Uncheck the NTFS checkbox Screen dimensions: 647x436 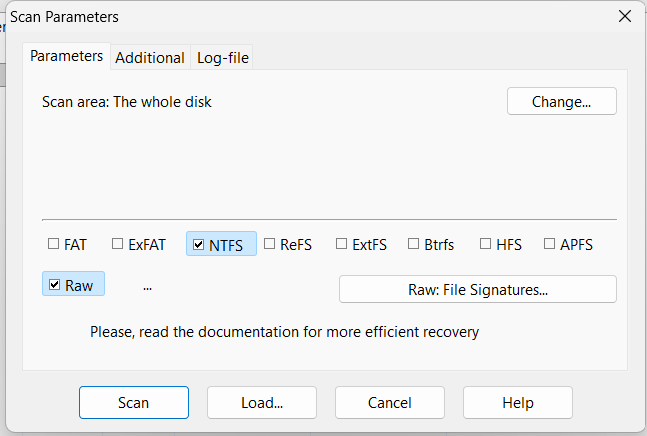pyautogui.click(x=199, y=244)
